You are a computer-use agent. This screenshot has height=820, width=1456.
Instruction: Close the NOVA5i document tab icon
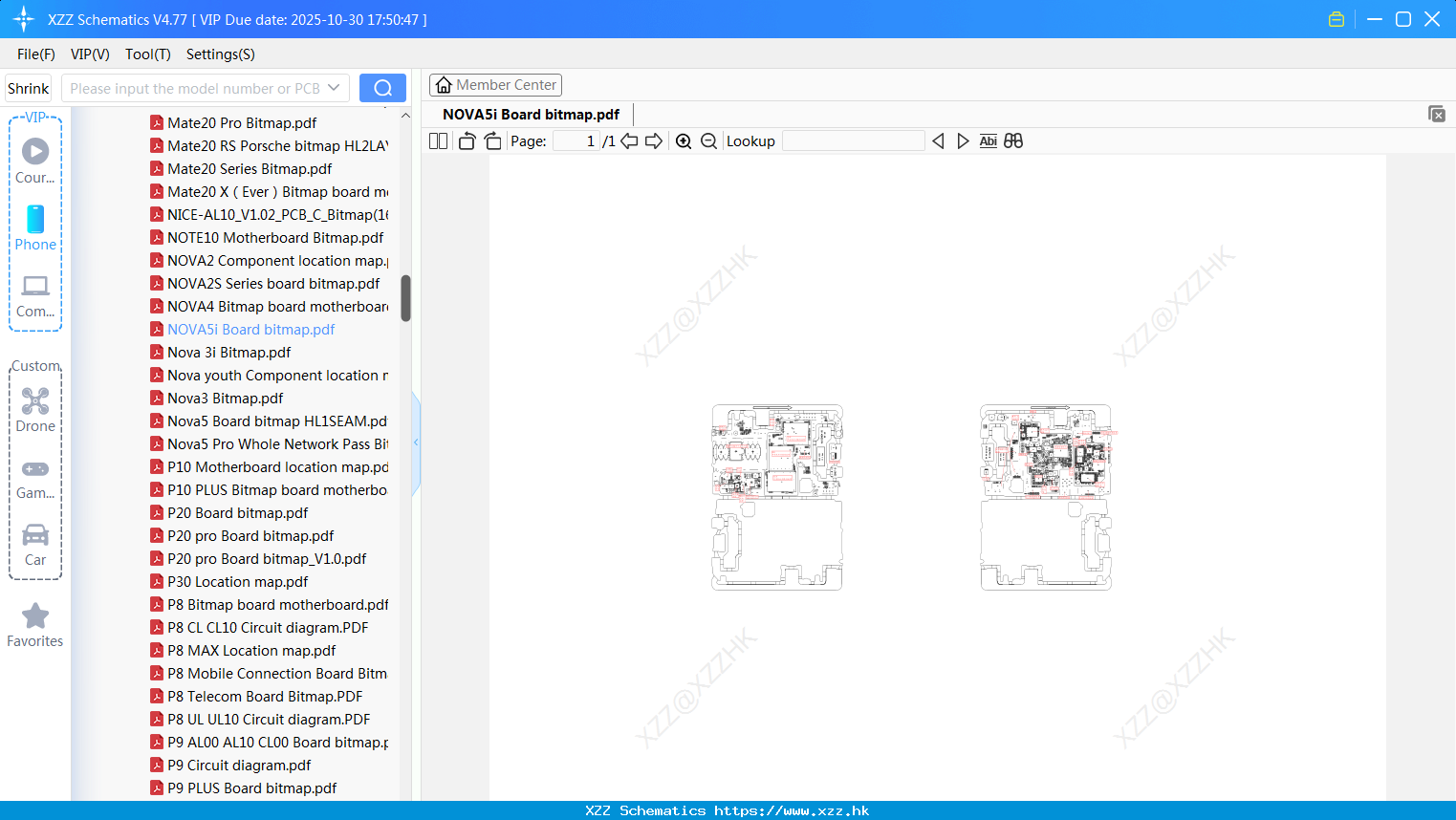coord(1436,114)
